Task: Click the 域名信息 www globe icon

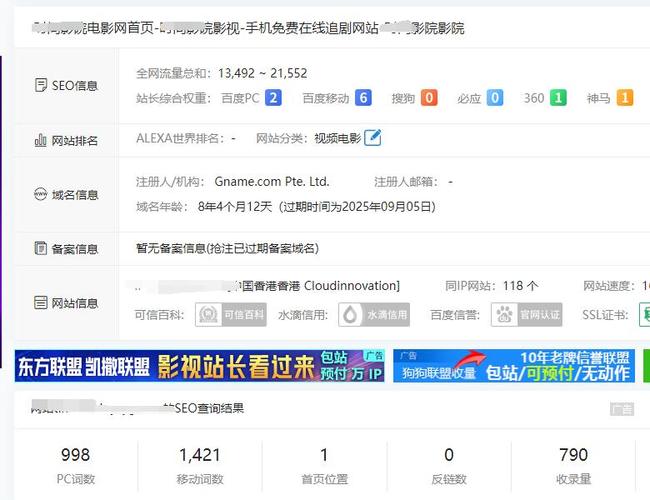Action: [40, 194]
